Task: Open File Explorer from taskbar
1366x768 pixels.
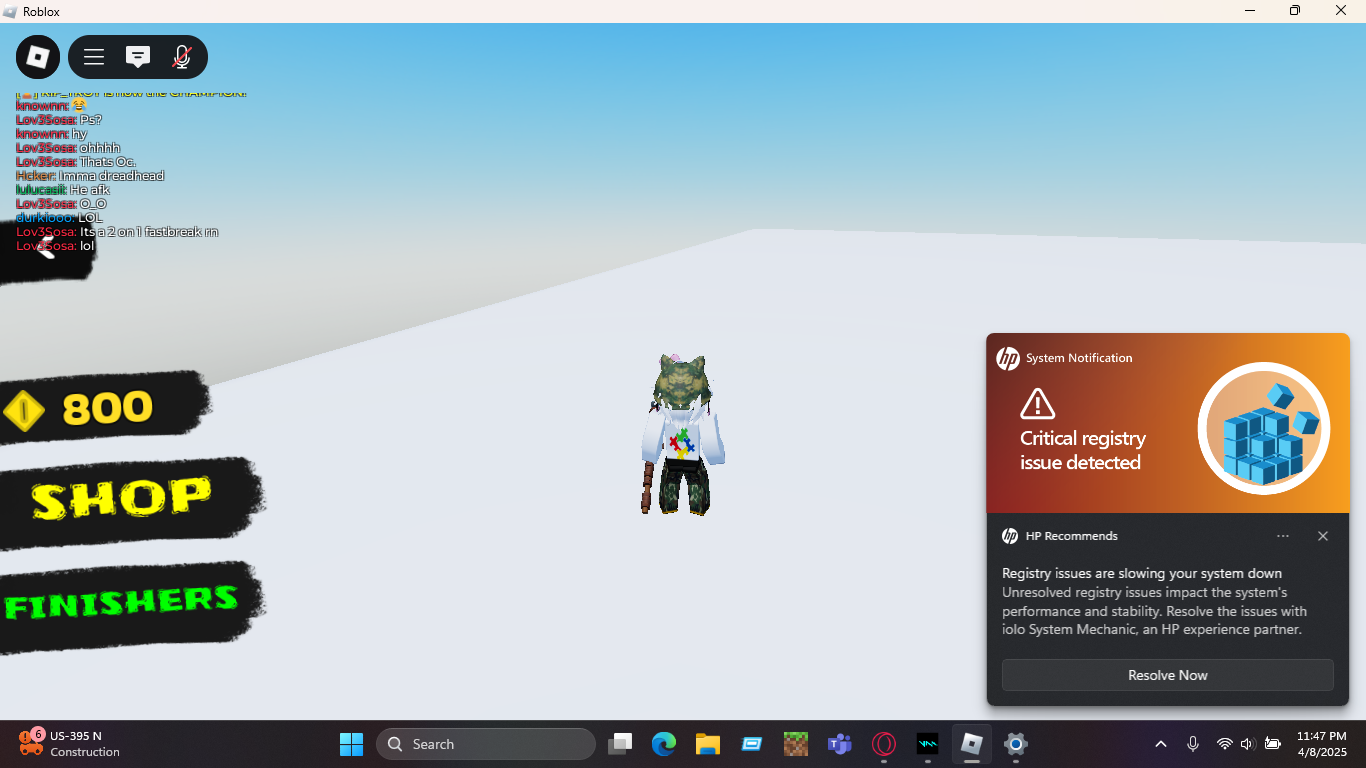Action: 708,744
